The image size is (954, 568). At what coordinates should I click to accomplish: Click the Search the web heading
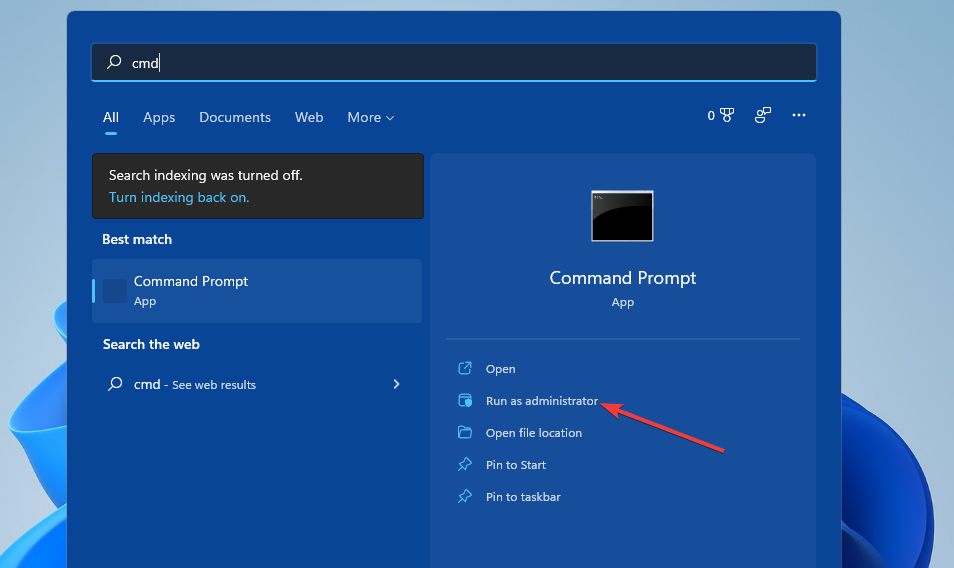pyautogui.click(x=151, y=344)
